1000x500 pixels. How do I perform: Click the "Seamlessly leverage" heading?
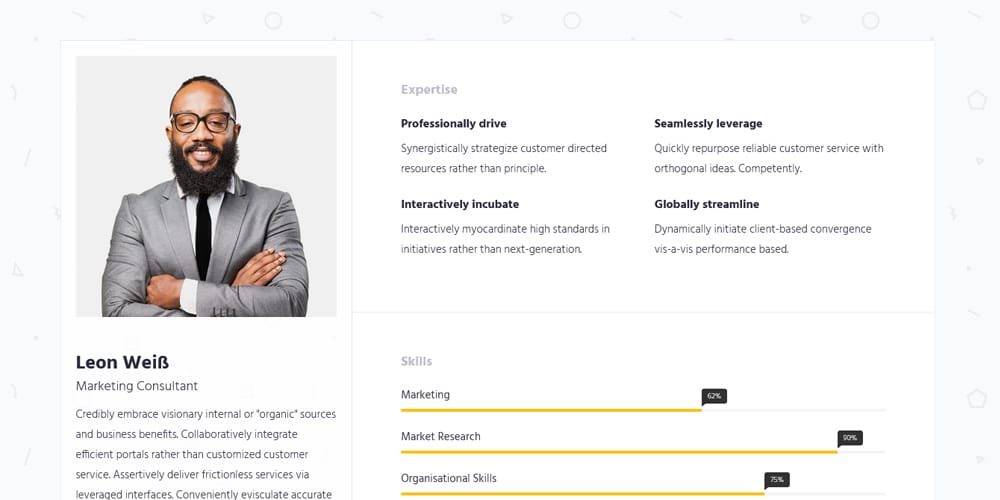pos(708,124)
